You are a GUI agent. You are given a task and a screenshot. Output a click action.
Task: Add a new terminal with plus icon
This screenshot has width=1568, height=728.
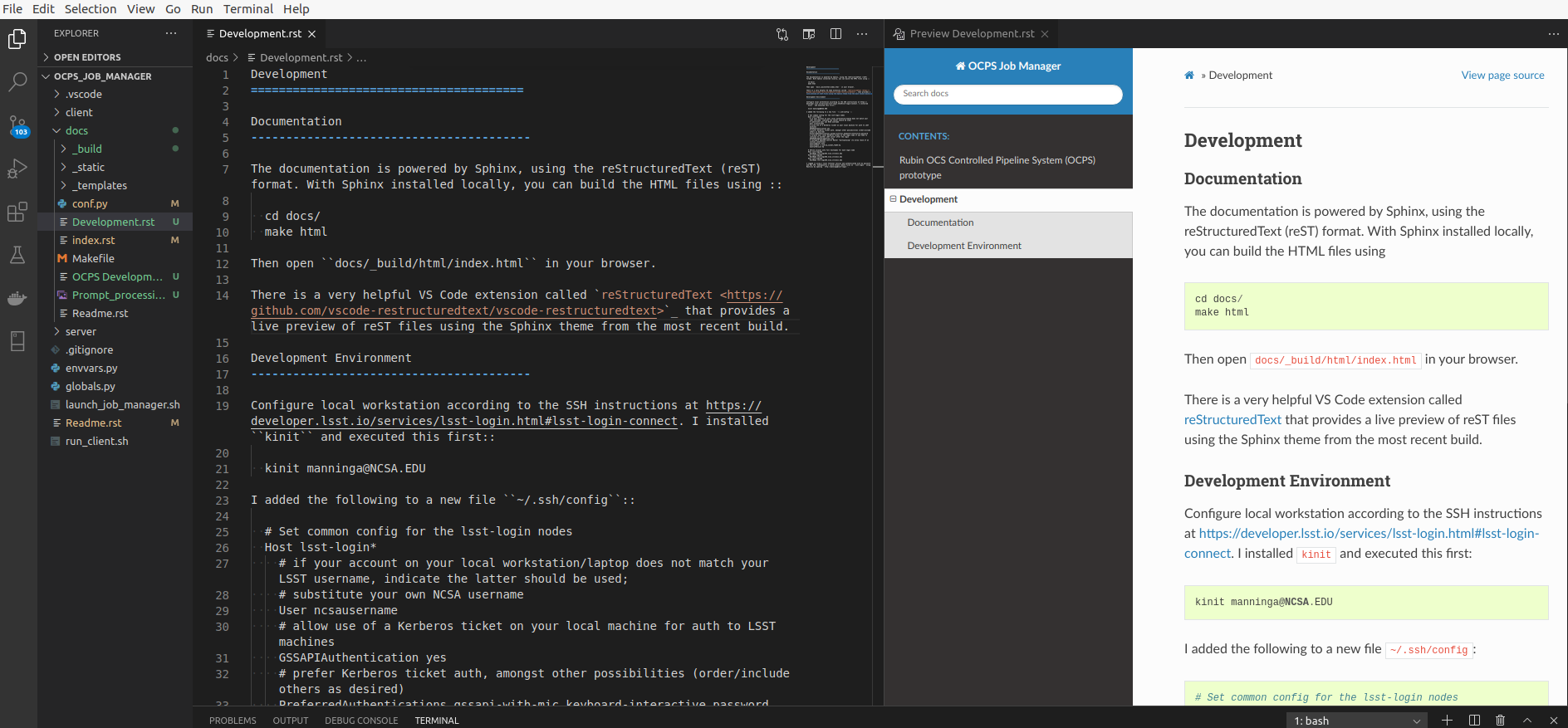1447,720
